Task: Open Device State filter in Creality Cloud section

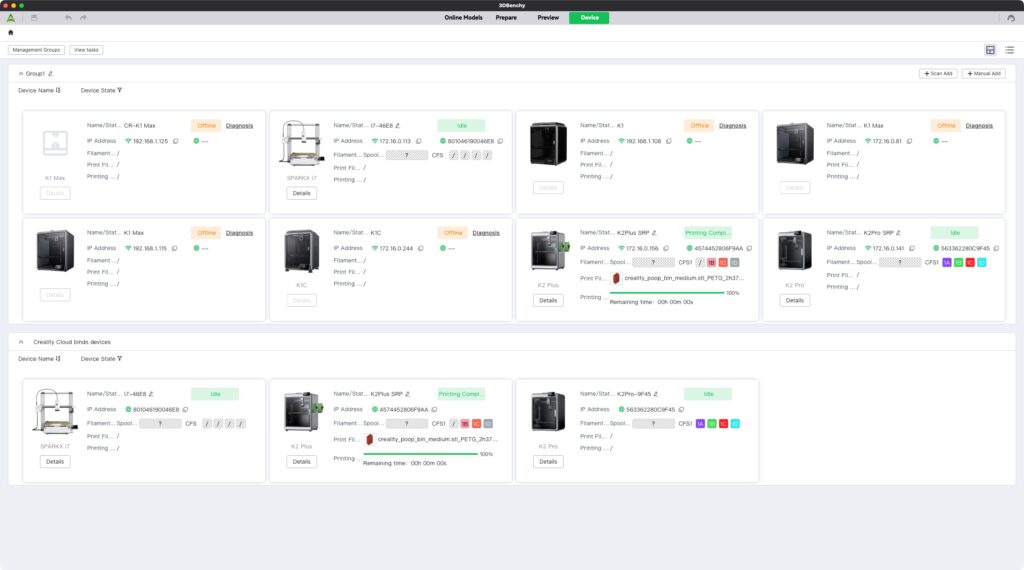Action: tap(119, 358)
